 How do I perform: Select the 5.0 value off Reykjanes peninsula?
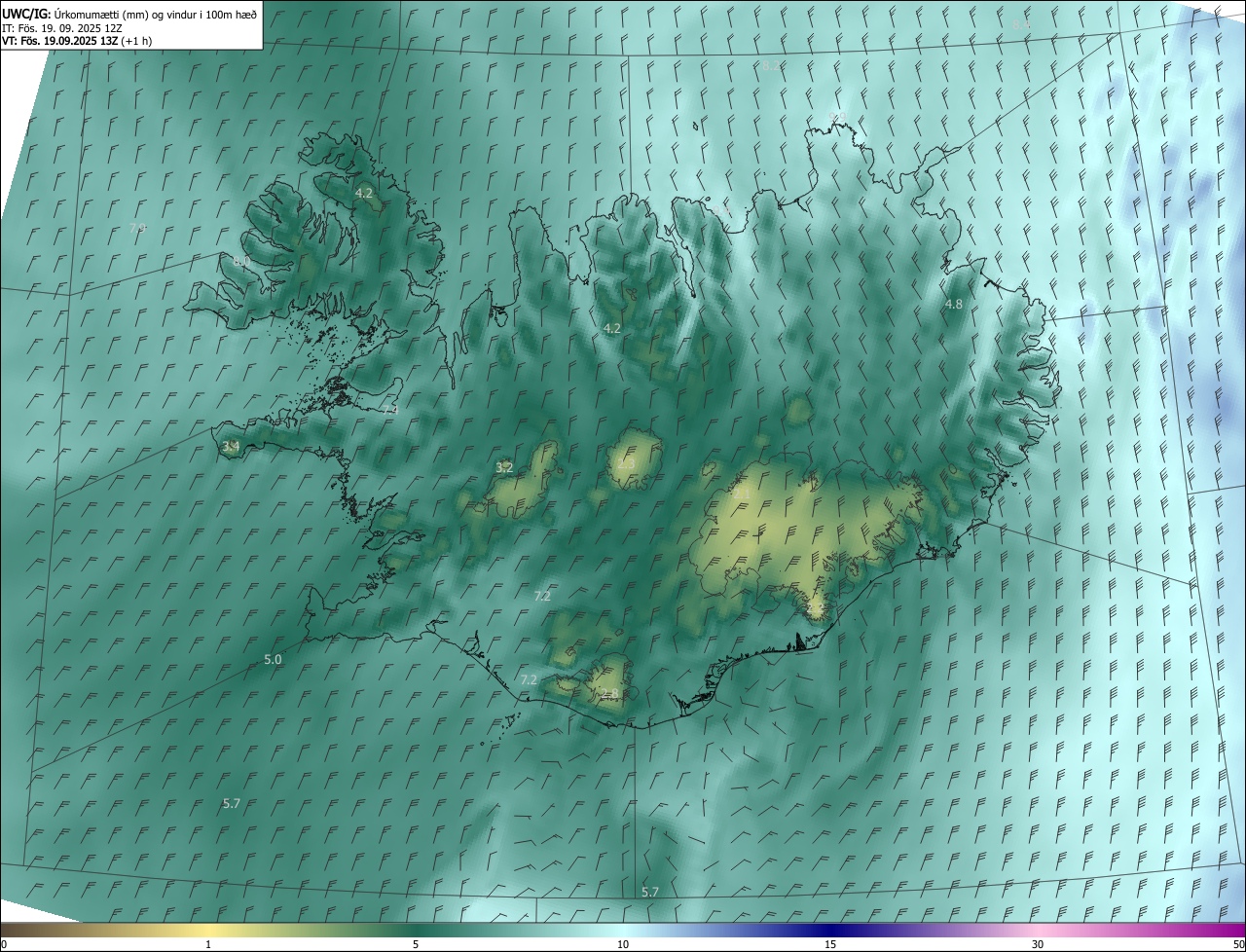tap(273, 660)
